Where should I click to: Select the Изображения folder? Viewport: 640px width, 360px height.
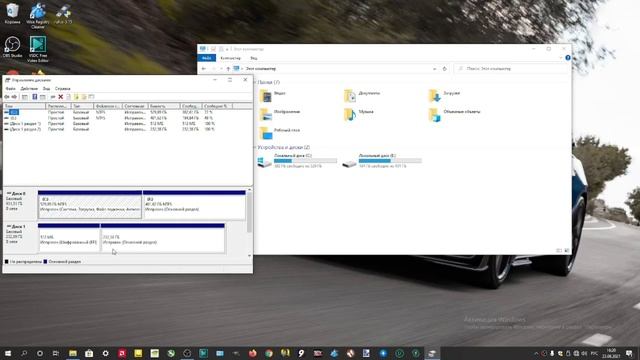pyautogui.click(x=280, y=114)
